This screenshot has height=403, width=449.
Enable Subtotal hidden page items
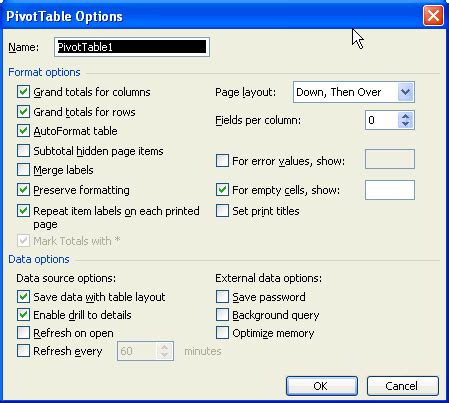coord(23,151)
